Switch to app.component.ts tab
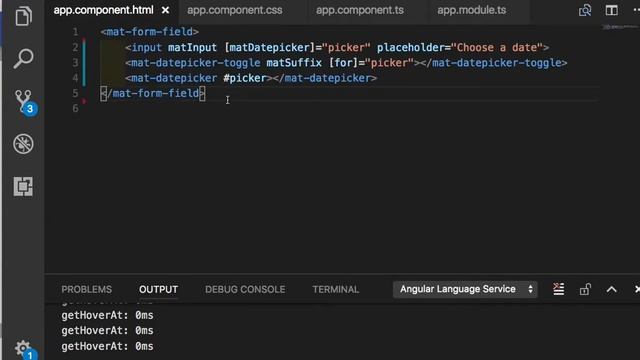Screen dimensions: 640x360 tap(360, 10)
